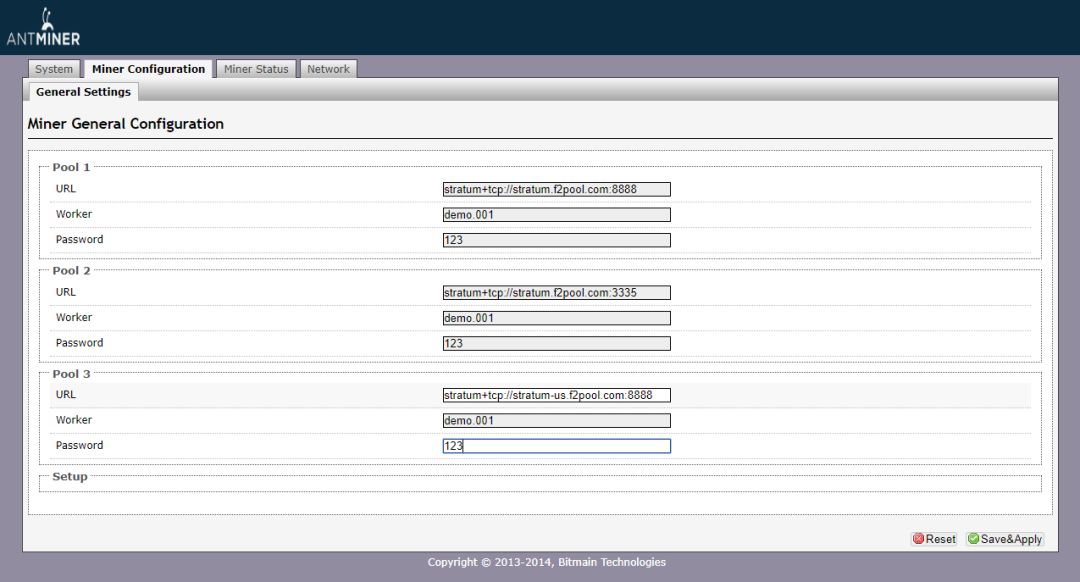Screen dimensions: 1080x582
Task: Click the Reset button with red icon
Action: click(934, 539)
